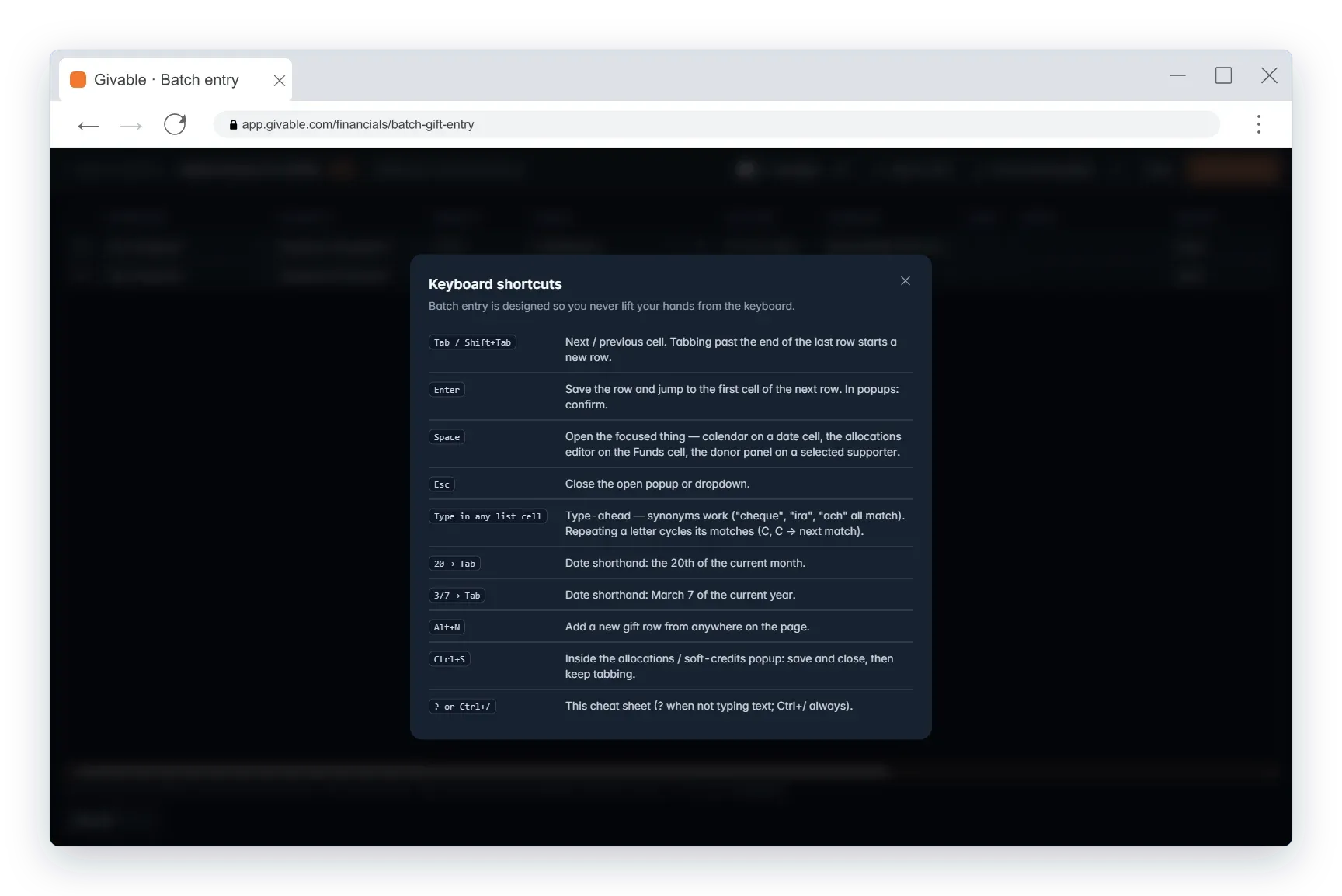1342x896 pixels.
Task: Click the Esc key badge
Action: pos(441,484)
